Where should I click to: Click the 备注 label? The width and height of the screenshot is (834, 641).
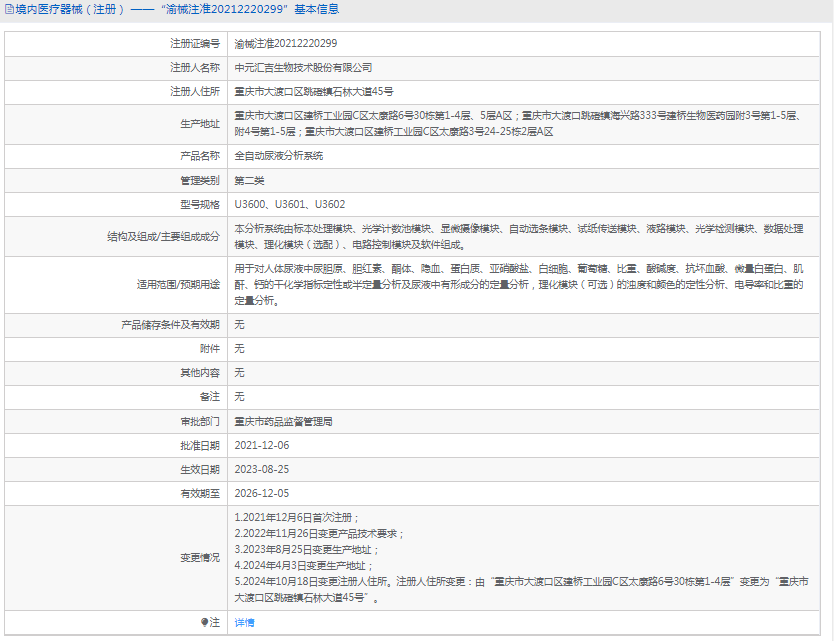pyautogui.click(x=210, y=397)
